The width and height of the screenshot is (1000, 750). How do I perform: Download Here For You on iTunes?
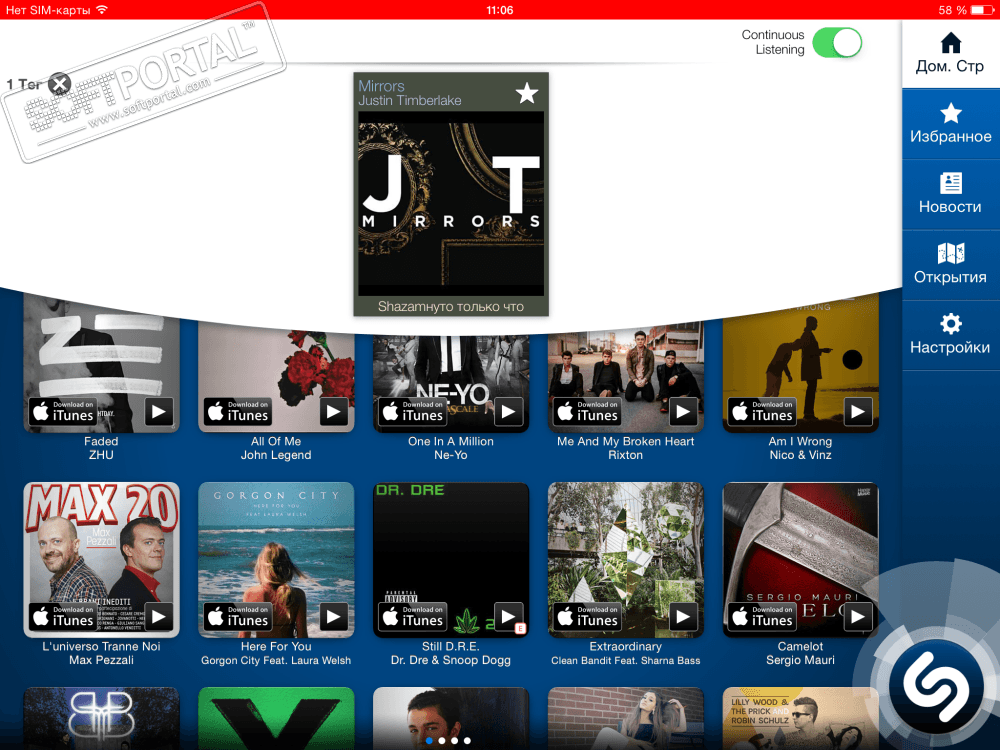238,617
